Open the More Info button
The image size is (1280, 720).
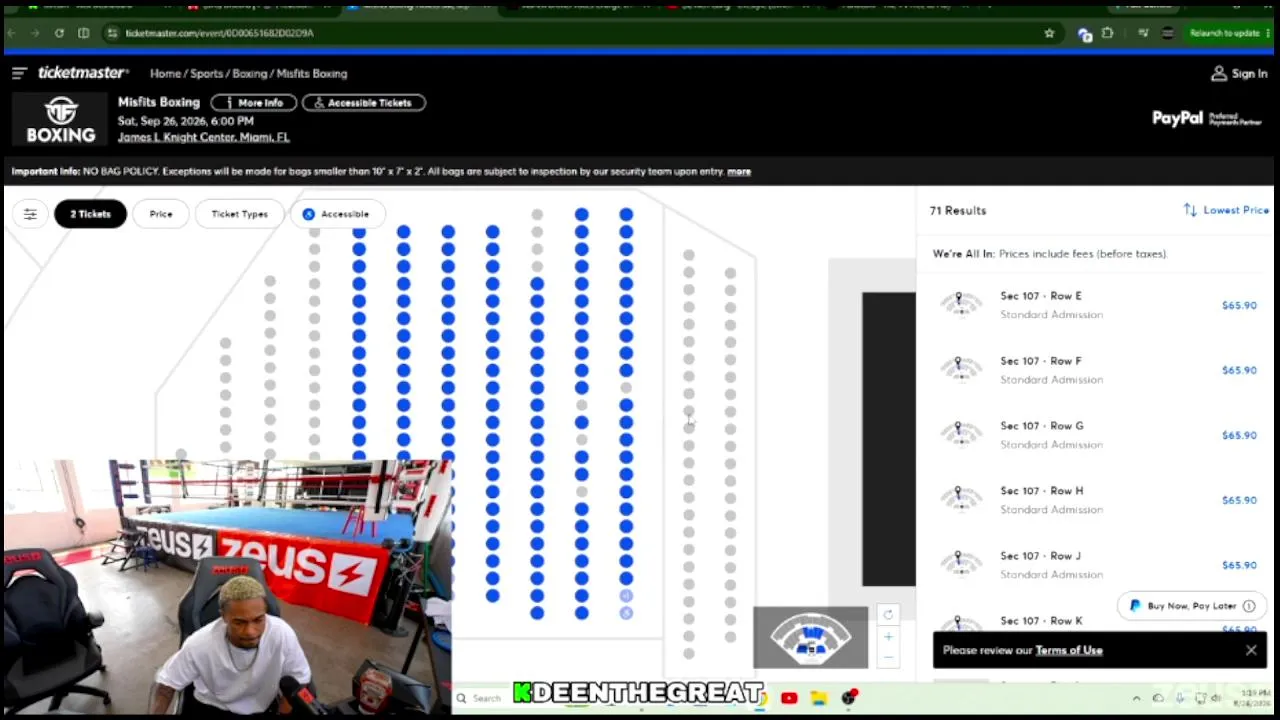(254, 103)
